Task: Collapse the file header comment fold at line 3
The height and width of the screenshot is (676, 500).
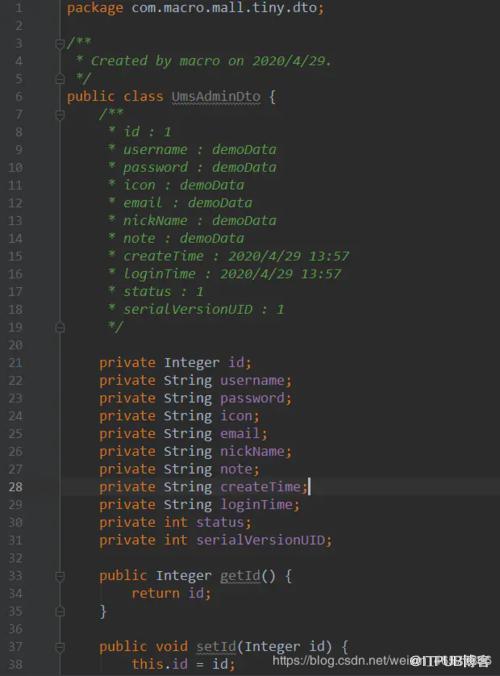Action: click(x=60, y=44)
